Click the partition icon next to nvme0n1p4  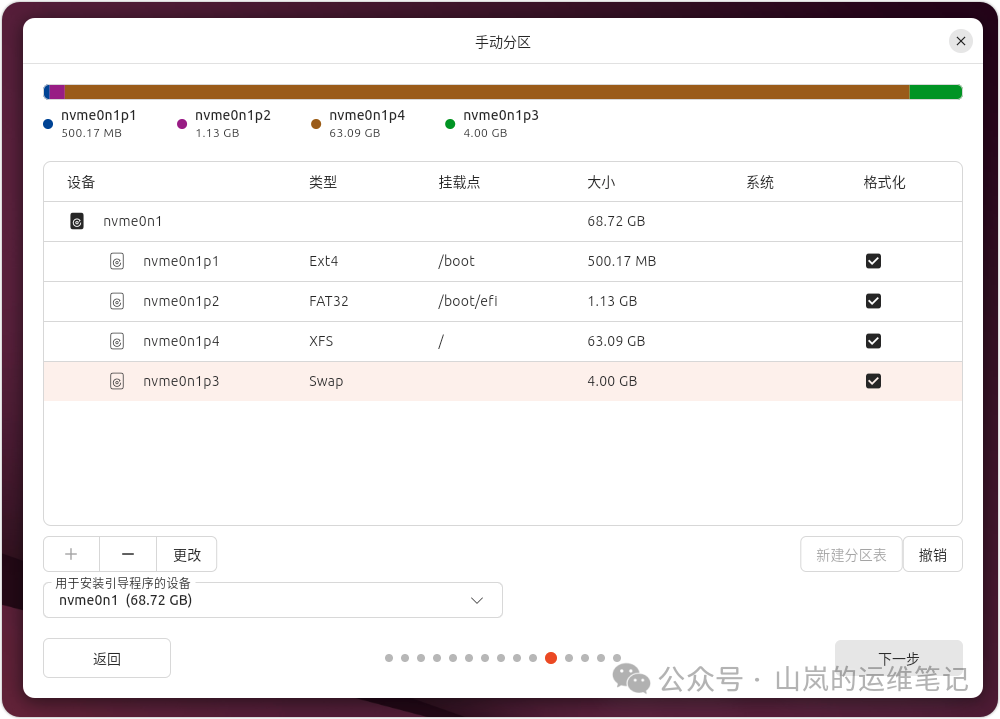click(117, 341)
